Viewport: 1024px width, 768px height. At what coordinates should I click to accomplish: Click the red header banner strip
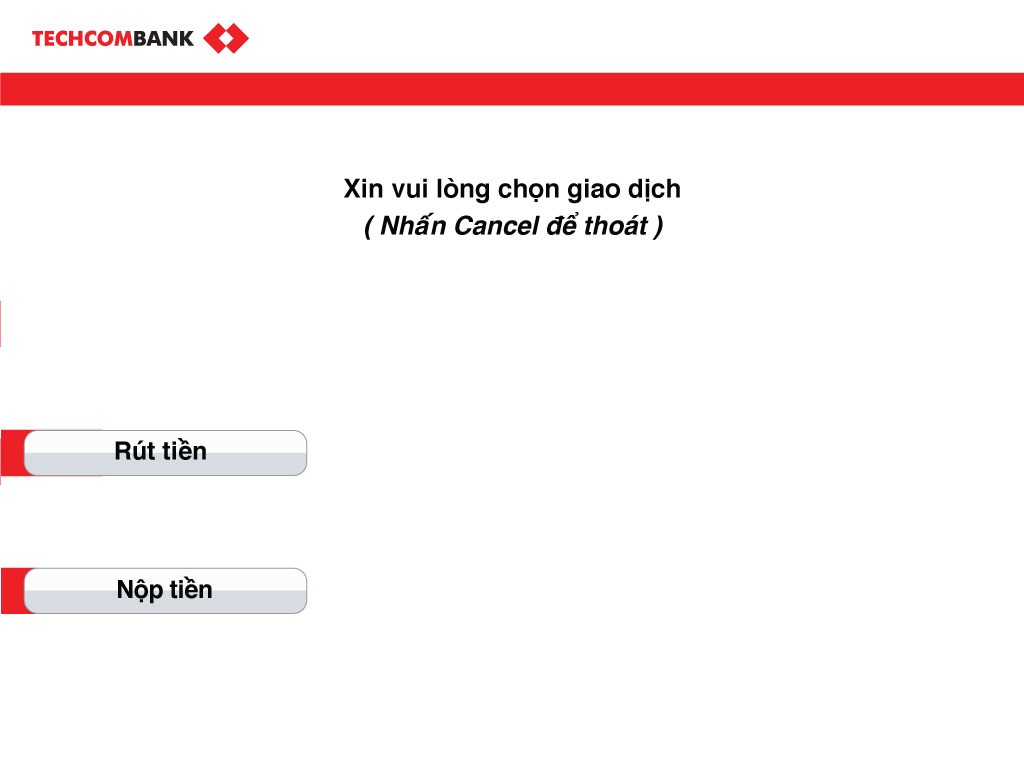pyautogui.click(x=512, y=89)
